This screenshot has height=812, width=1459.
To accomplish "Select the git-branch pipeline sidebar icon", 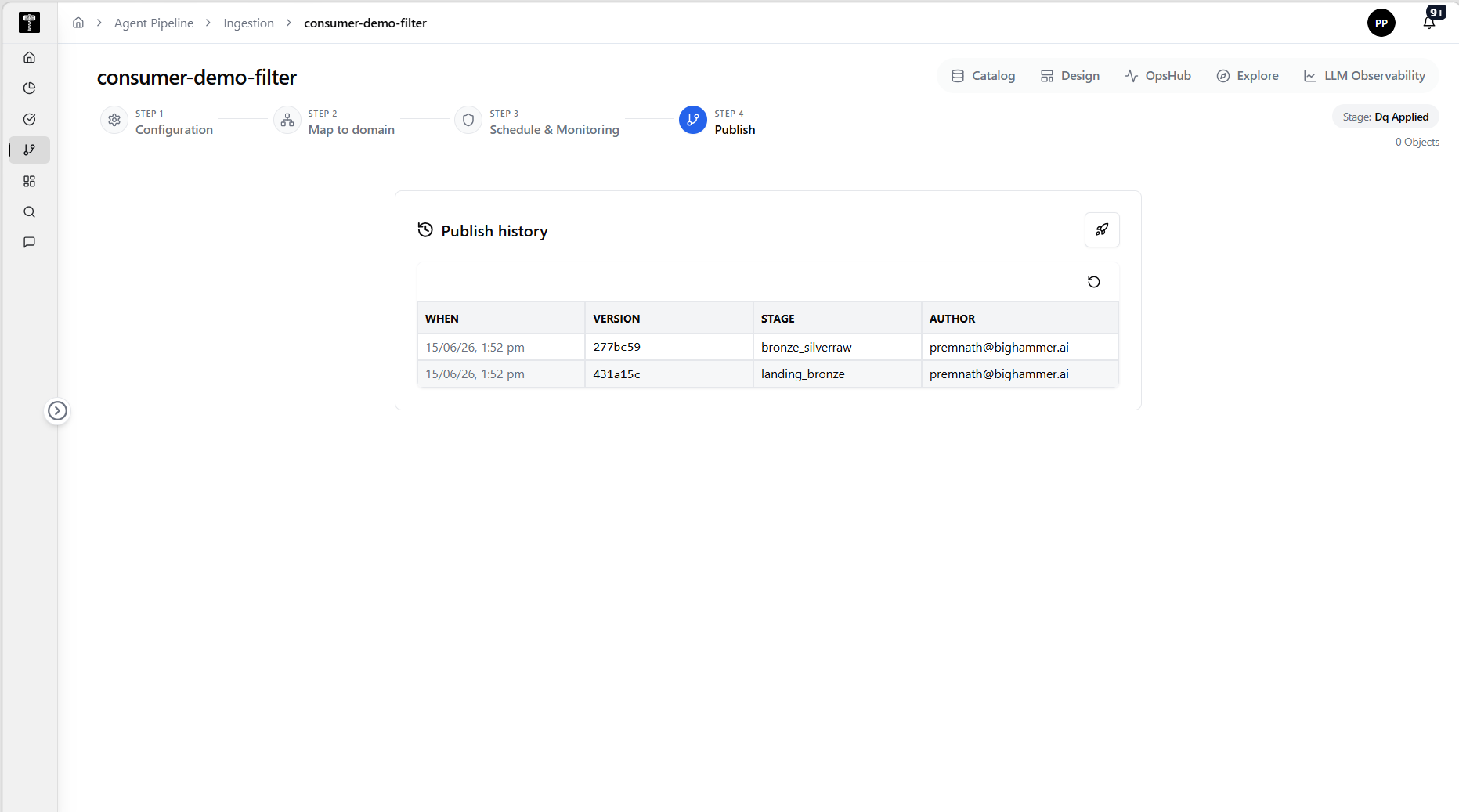I will click(x=29, y=150).
